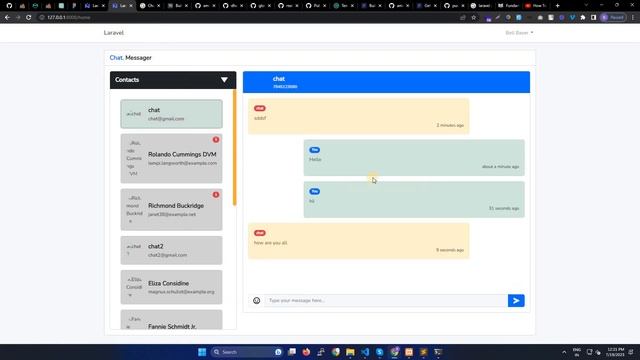Show hidden system tray icons chevron
640x360 pixels.
pos(564,352)
